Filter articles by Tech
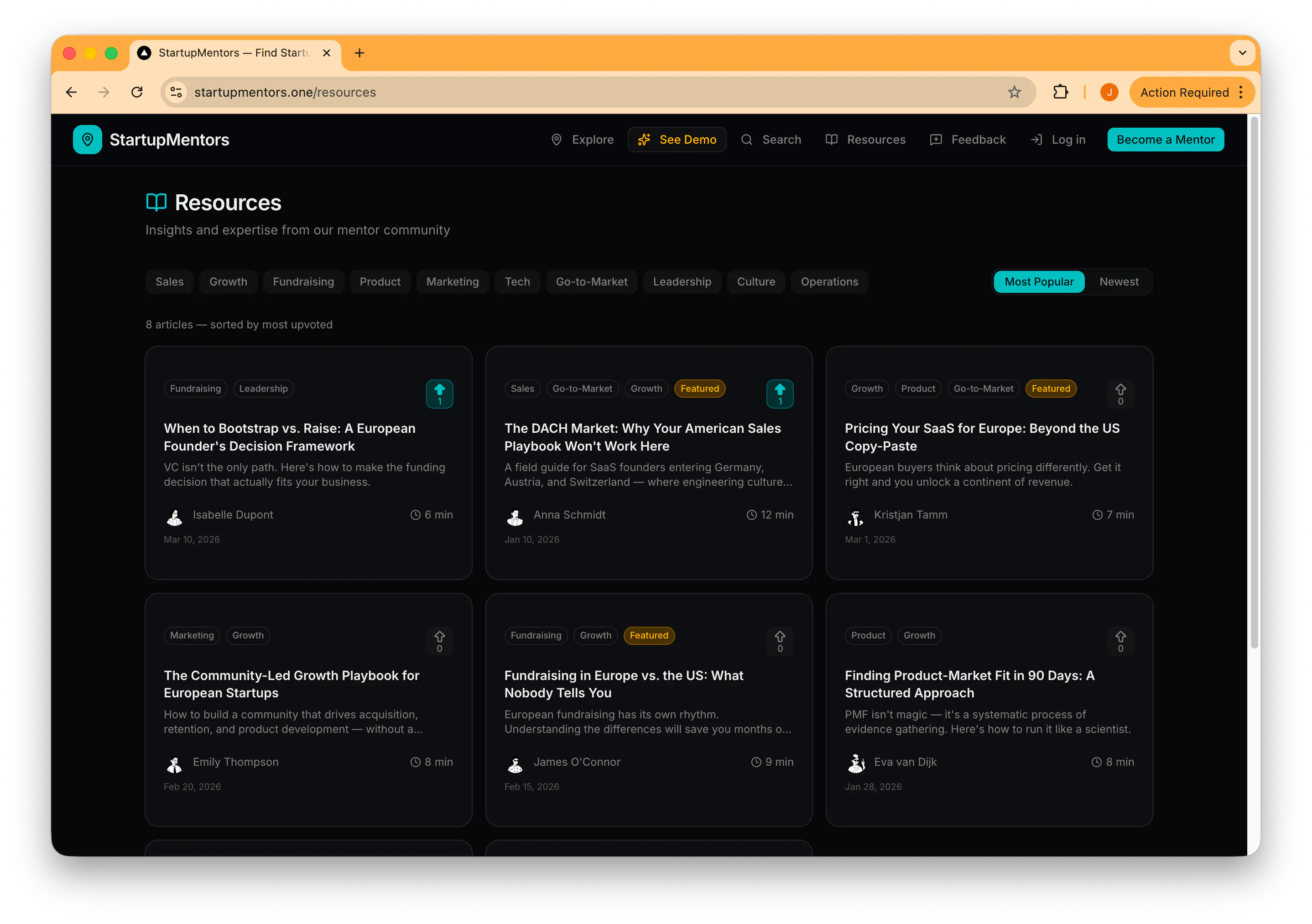The height and width of the screenshot is (924, 1312). [518, 282]
